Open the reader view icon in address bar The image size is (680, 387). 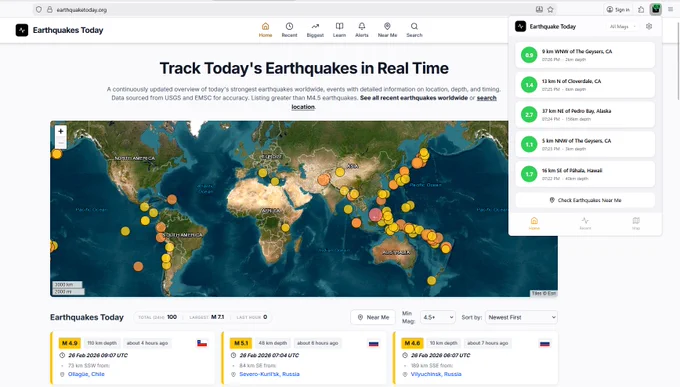(x=539, y=10)
